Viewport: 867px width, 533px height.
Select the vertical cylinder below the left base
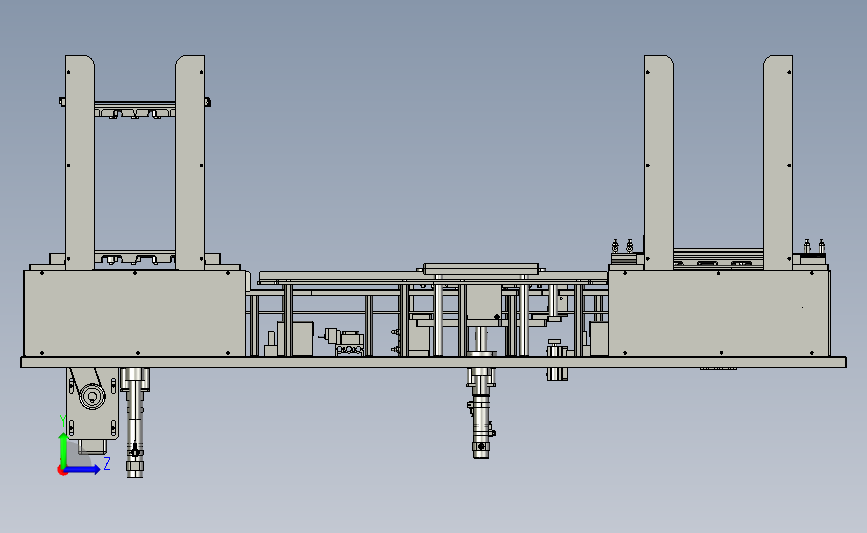click(135, 422)
